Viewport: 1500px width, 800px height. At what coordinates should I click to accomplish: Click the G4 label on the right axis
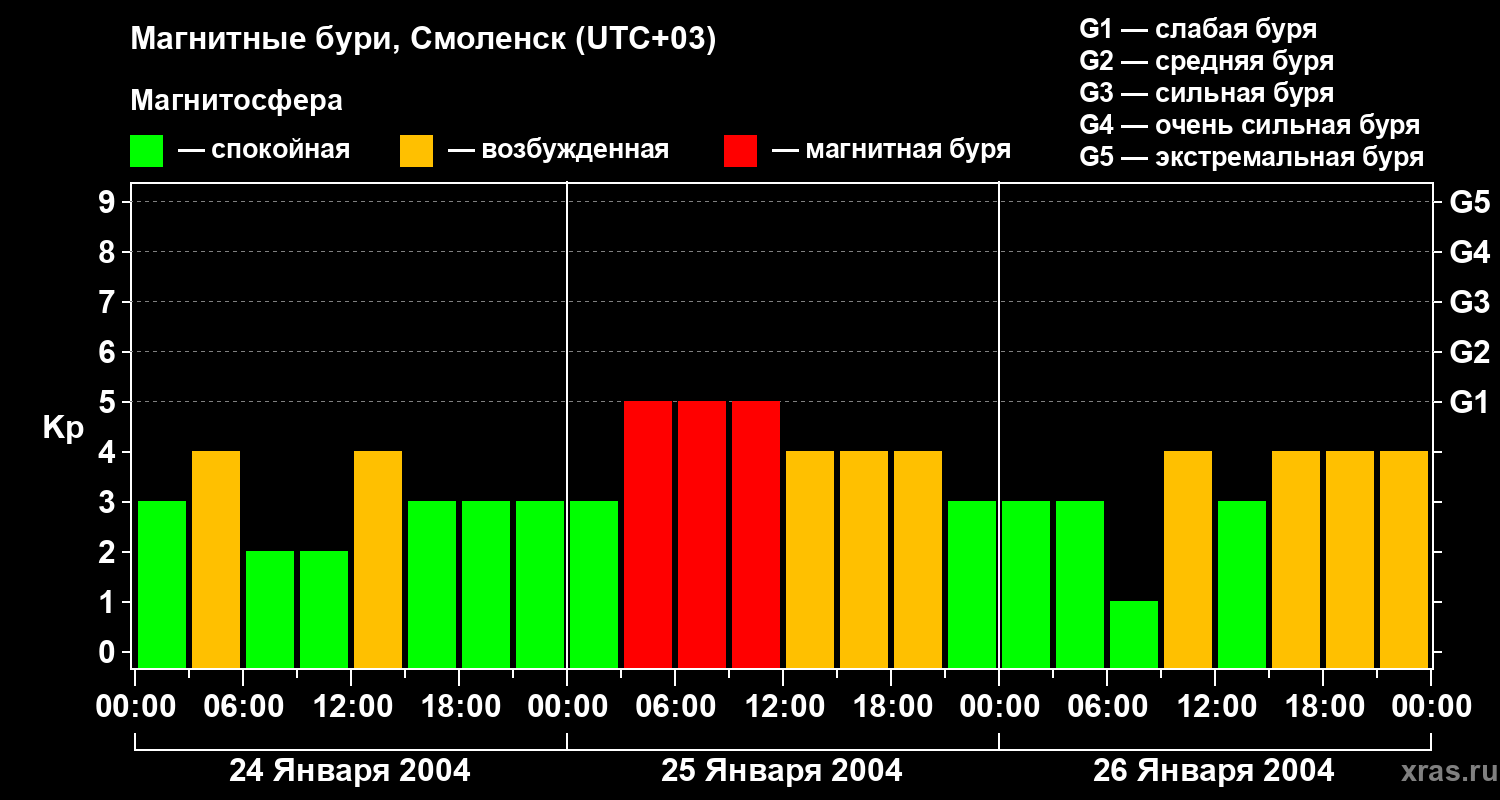tap(1469, 252)
